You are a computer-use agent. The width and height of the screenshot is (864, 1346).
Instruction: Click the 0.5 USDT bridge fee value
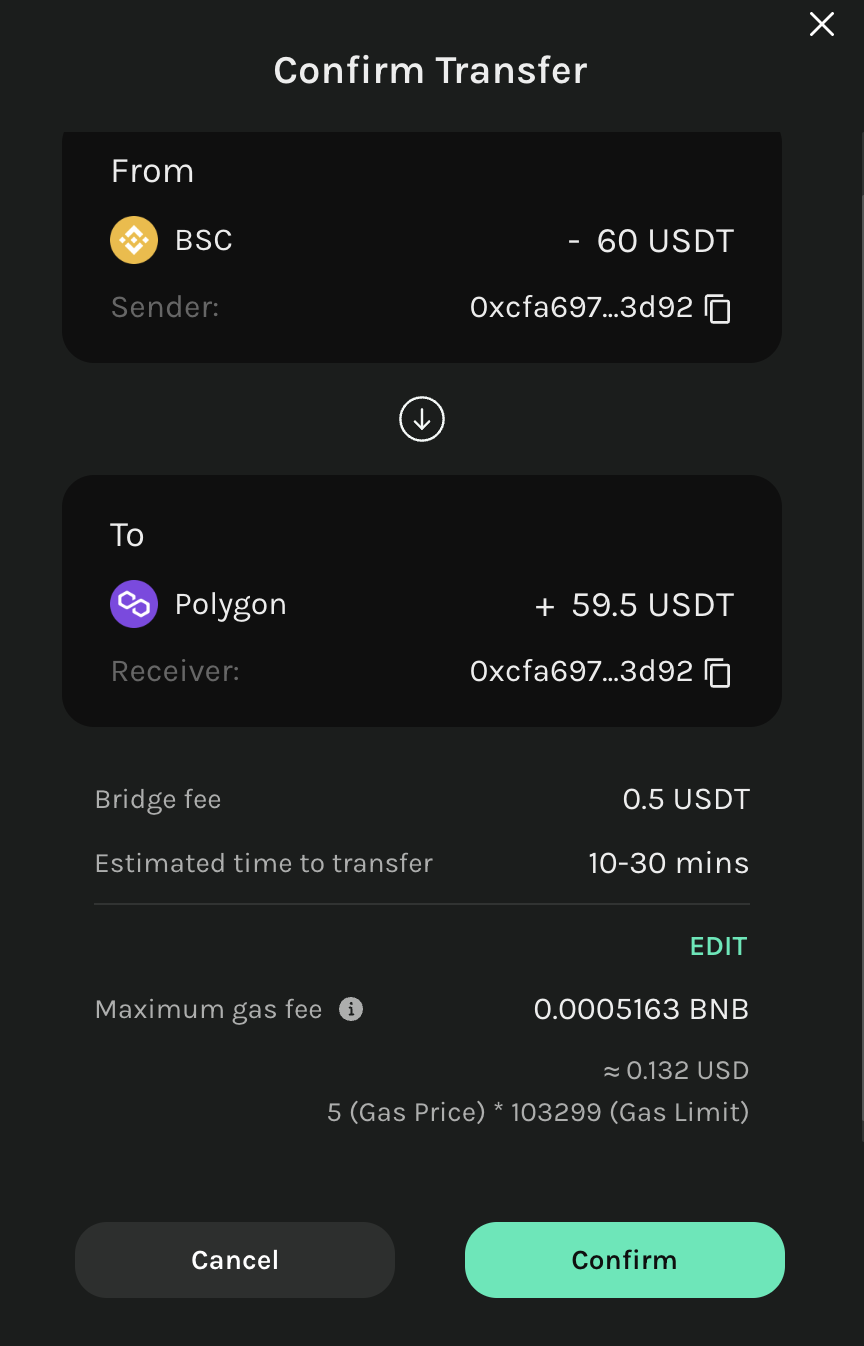point(686,800)
